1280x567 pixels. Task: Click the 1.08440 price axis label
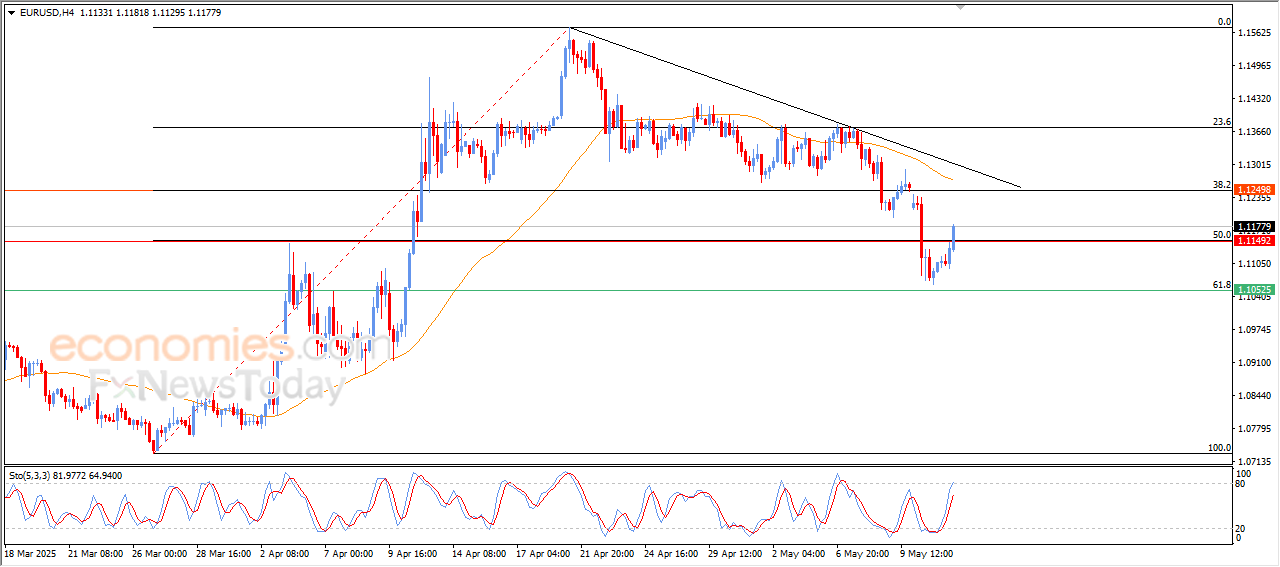point(1254,396)
